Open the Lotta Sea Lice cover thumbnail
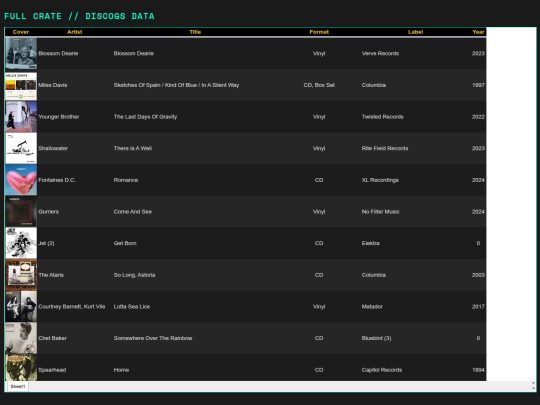This screenshot has height=405, width=540. tap(21, 307)
